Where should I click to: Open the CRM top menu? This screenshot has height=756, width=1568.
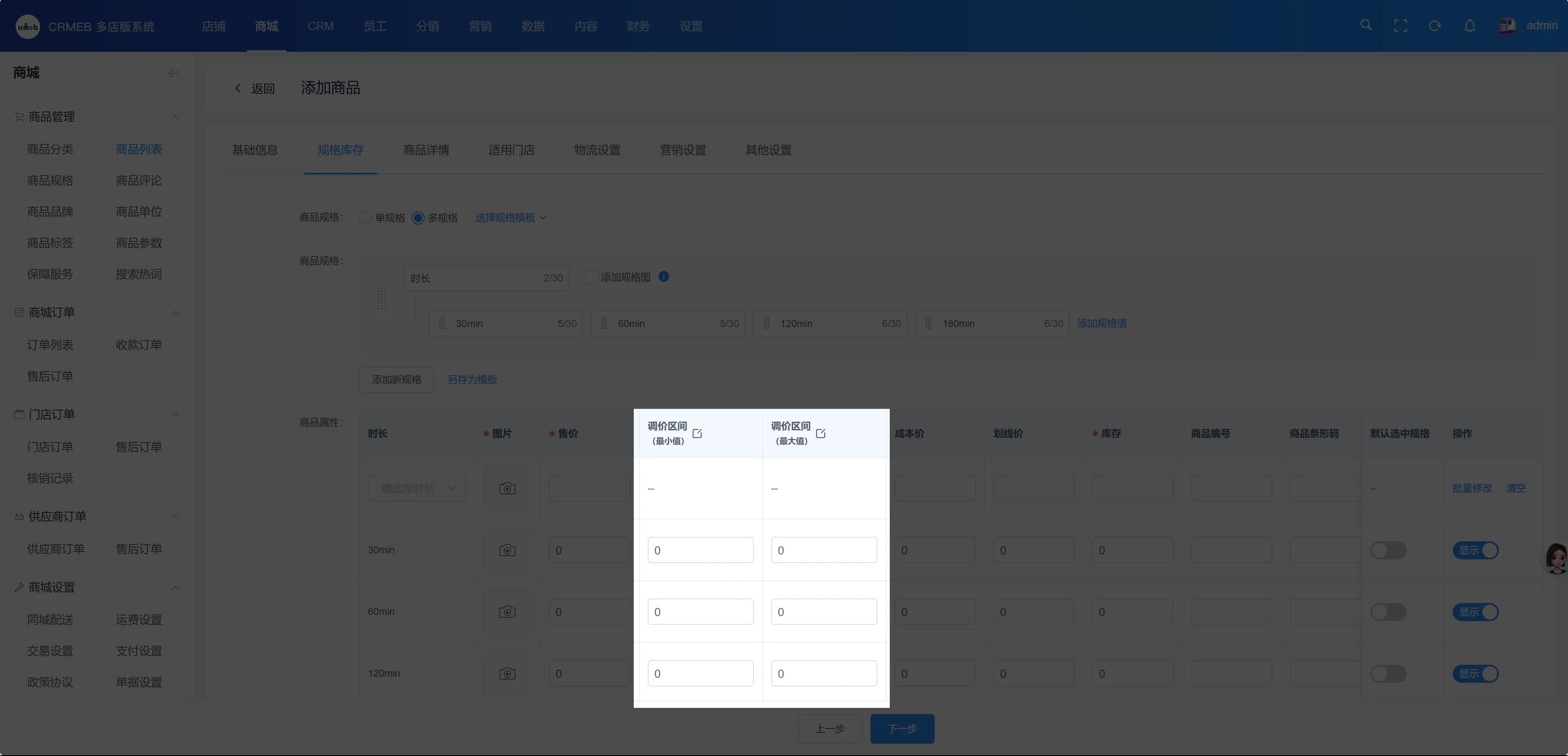(x=321, y=26)
